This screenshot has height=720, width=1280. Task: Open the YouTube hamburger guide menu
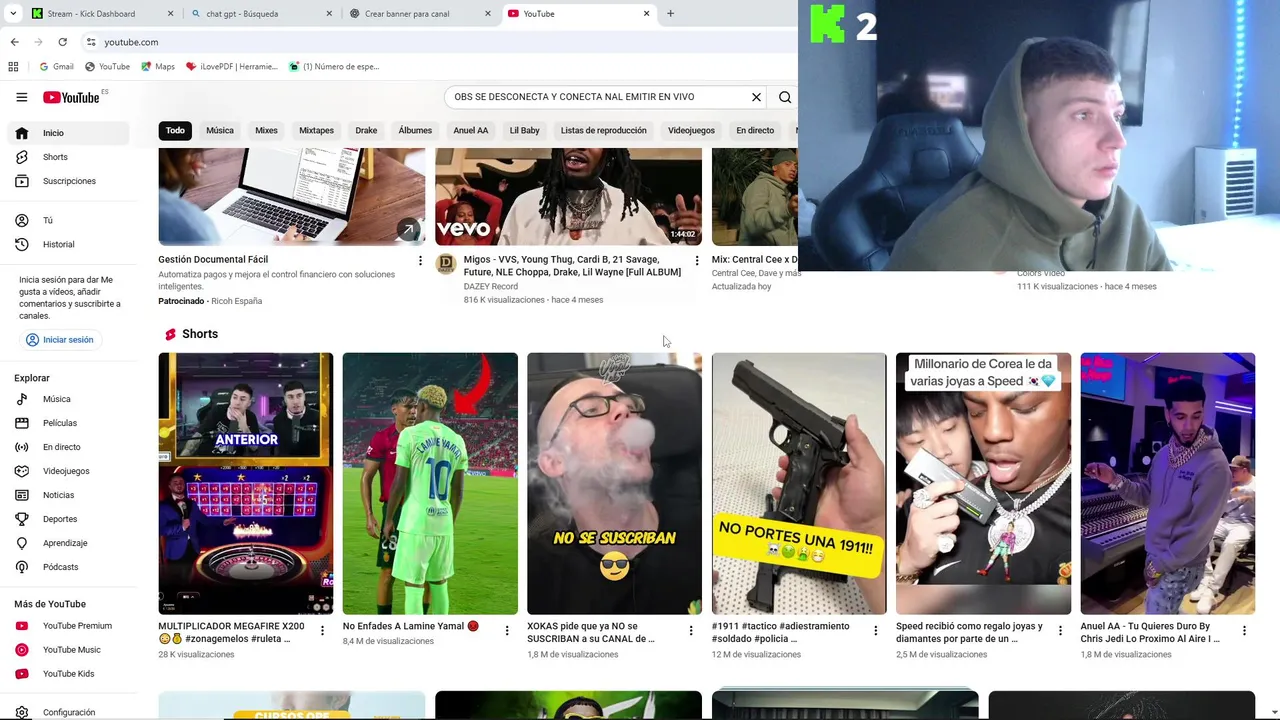pyautogui.click(x=21, y=97)
